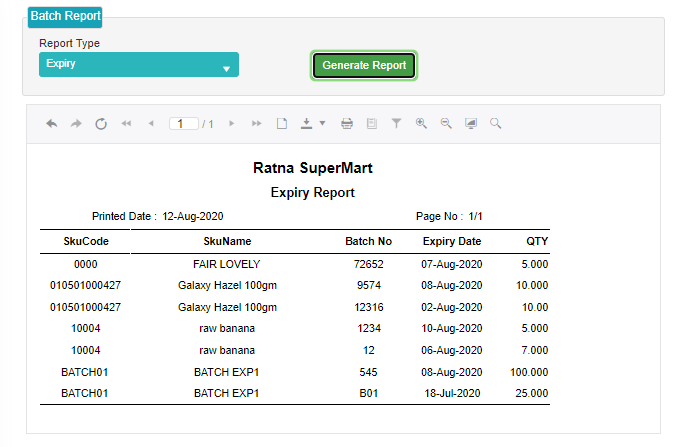Jump to the first page of the report
Screen dimensions: 682x447
[x=126, y=123]
